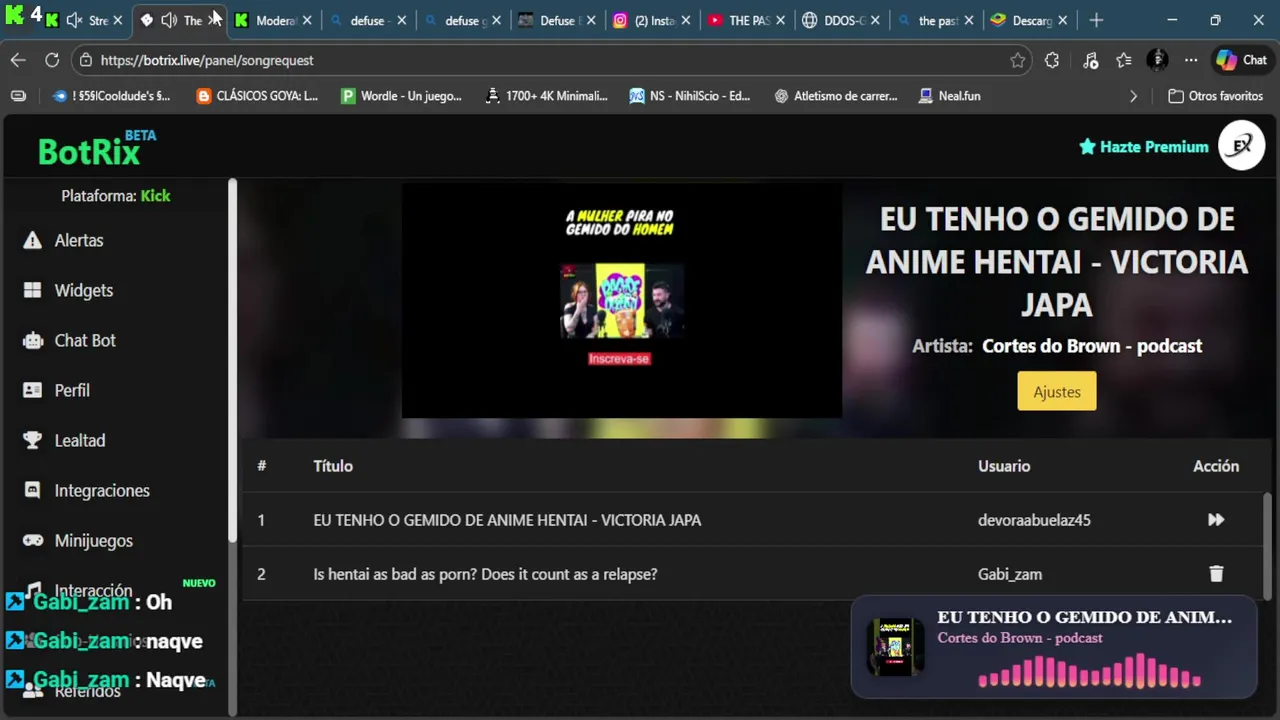Image resolution: width=1280 pixels, height=720 pixels.
Task: Click Hazte Premium link
Action: [x=1143, y=147]
